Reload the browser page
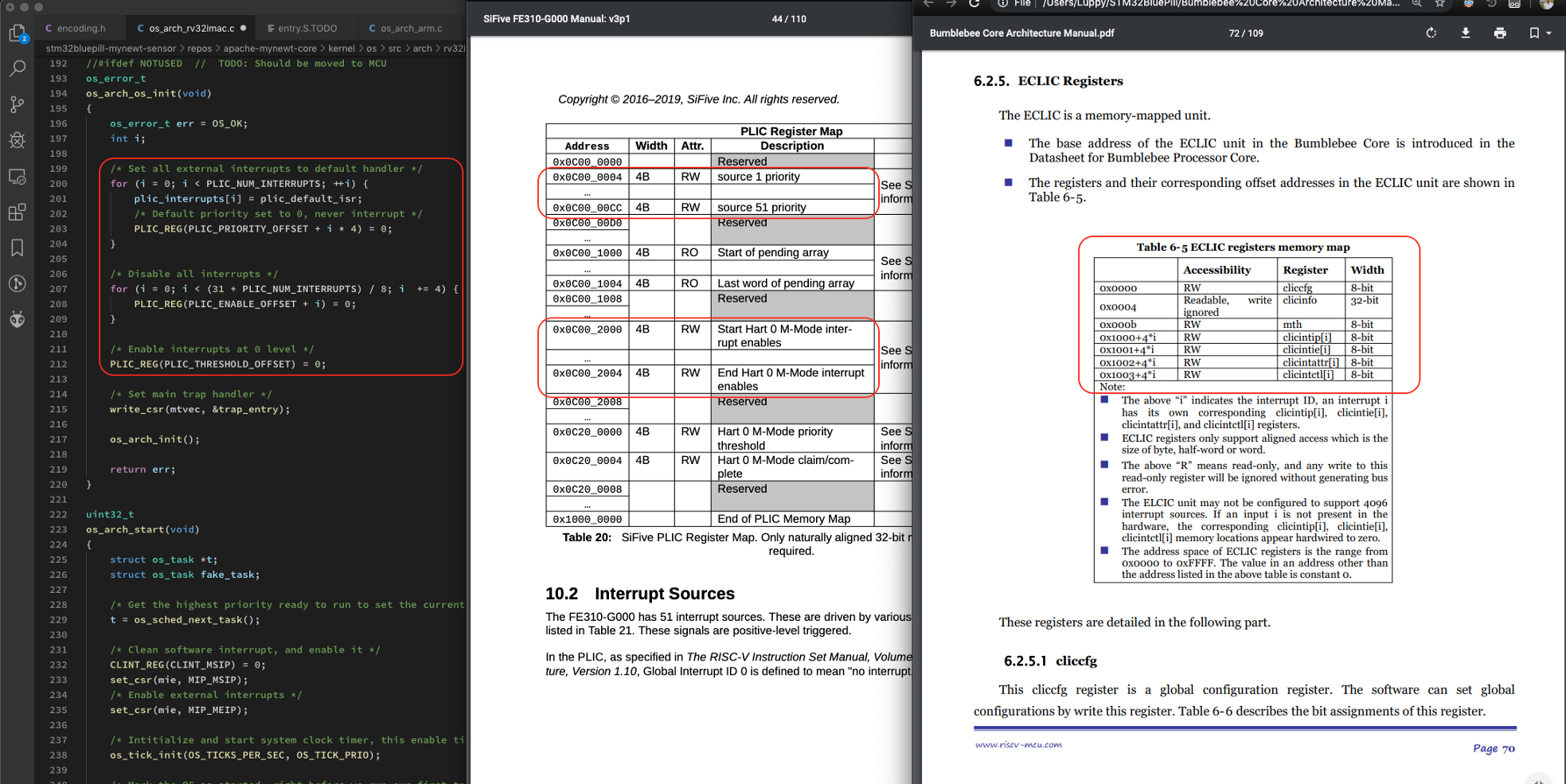Viewport: 1566px width, 784px height. point(974,4)
